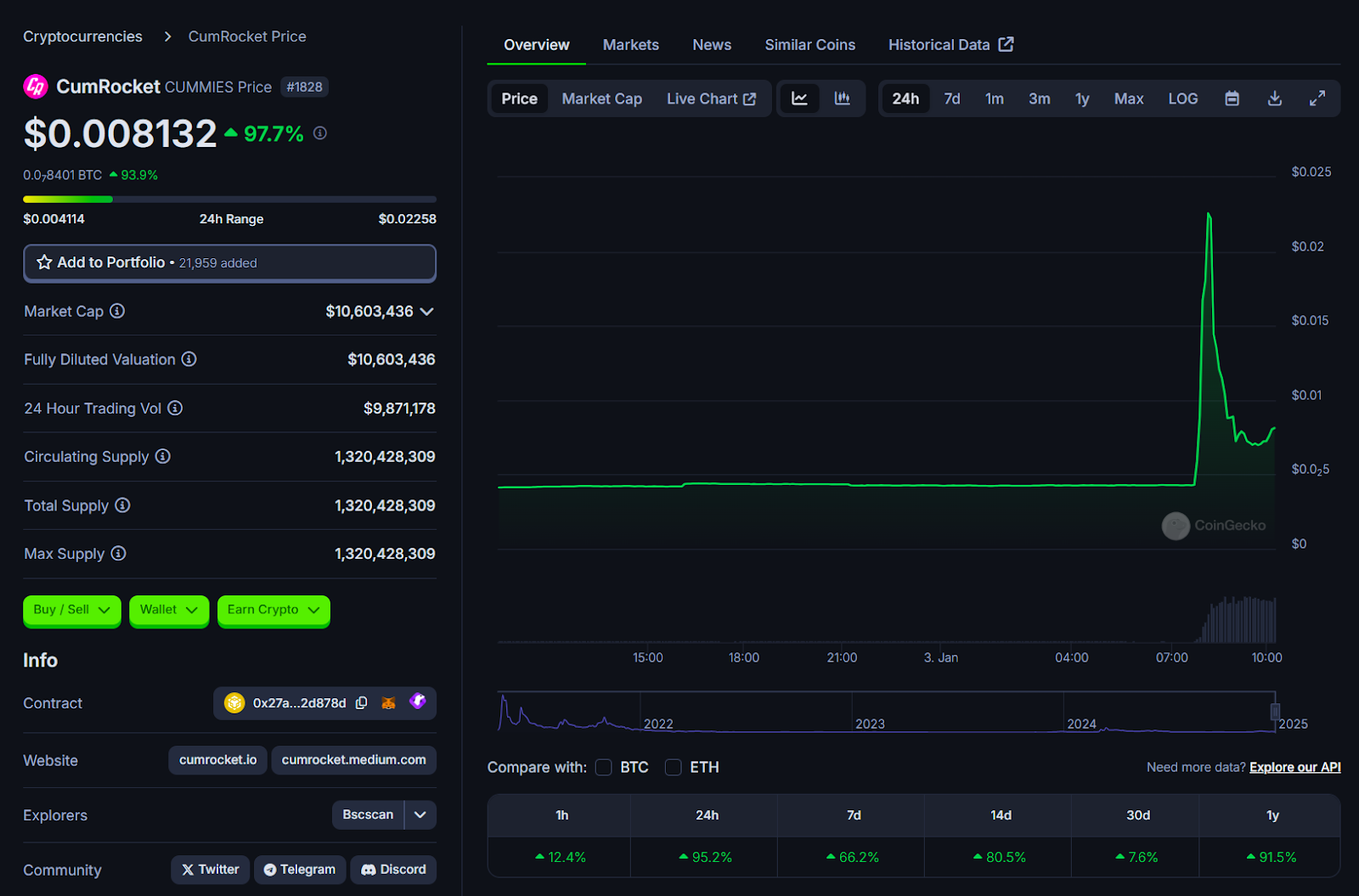Go to Cryptocurrencies breadcrumb
Viewport: 1359px width, 896px height.
[83, 37]
